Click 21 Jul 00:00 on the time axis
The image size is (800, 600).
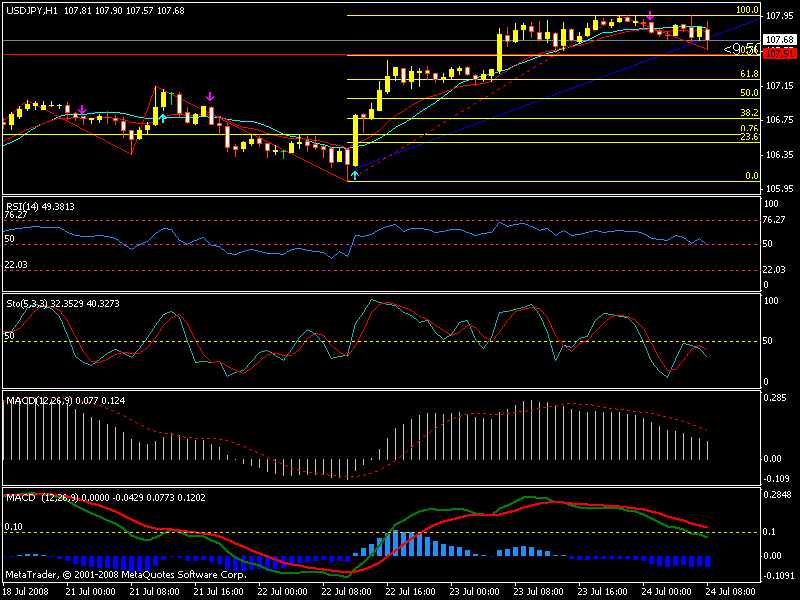(x=90, y=592)
